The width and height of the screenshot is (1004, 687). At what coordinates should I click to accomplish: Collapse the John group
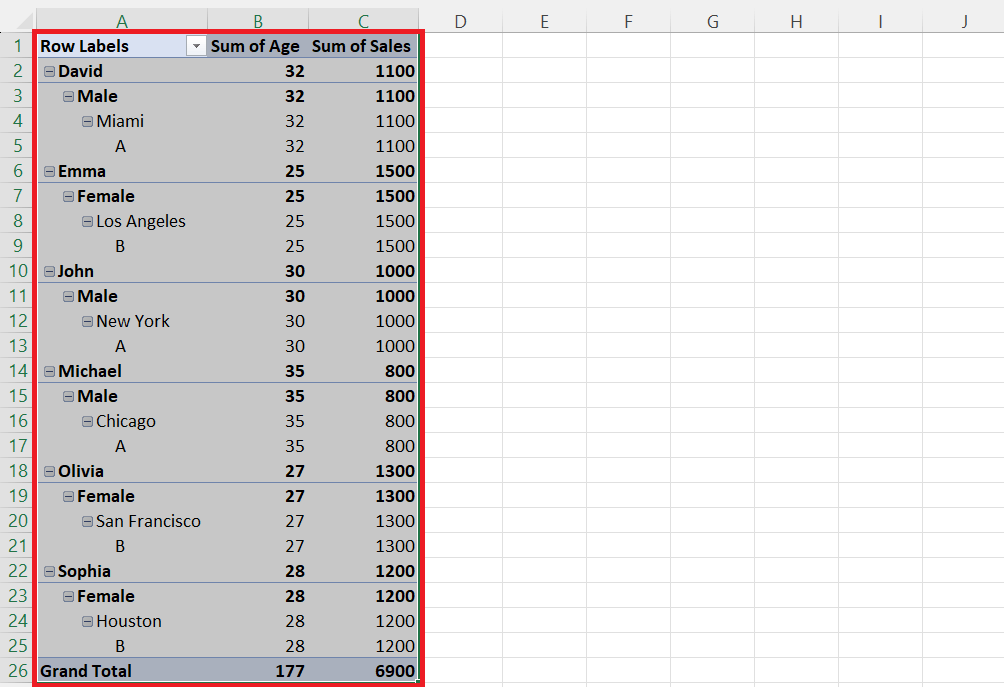click(x=49, y=271)
